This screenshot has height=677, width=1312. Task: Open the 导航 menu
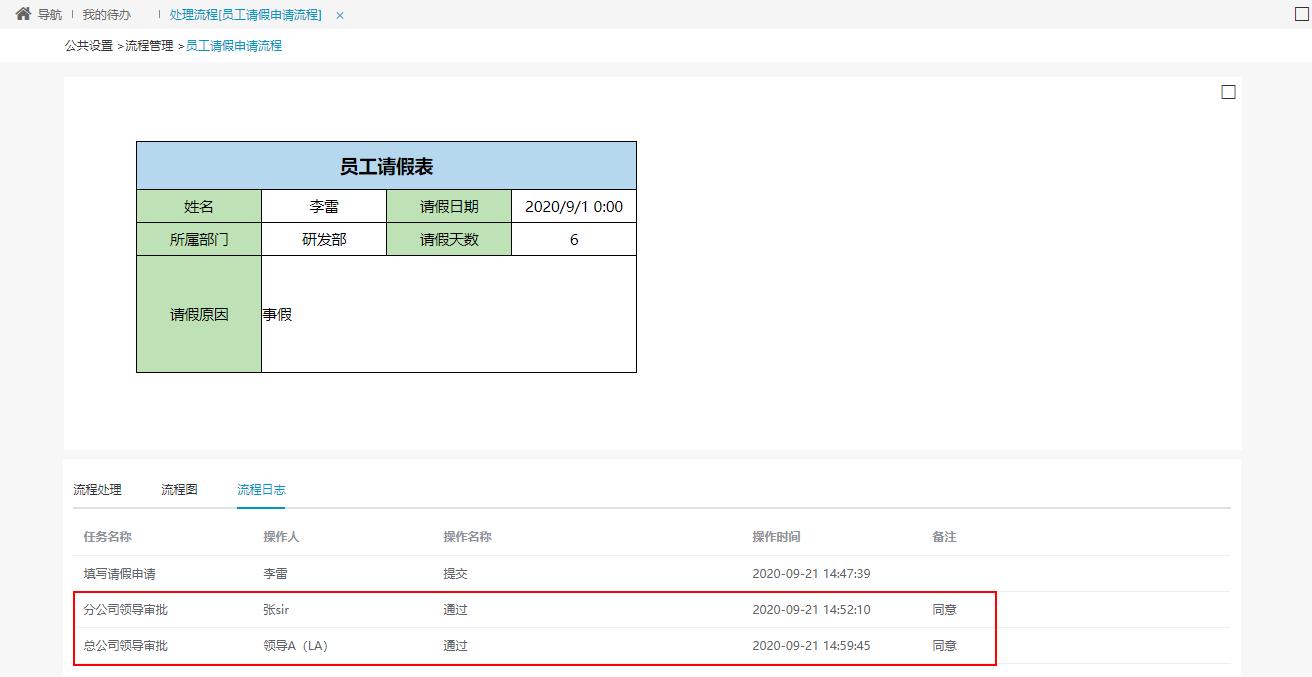click(x=48, y=14)
